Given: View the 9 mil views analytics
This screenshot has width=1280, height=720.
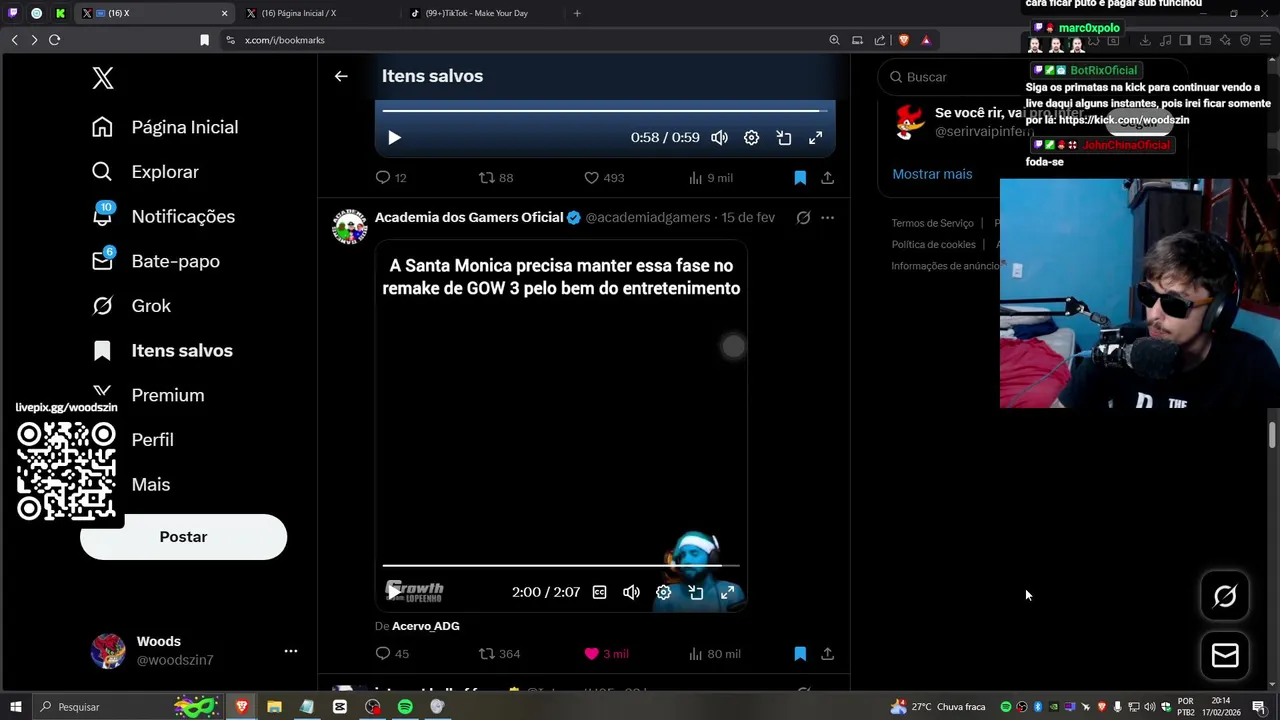Looking at the screenshot, I should point(711,178).
